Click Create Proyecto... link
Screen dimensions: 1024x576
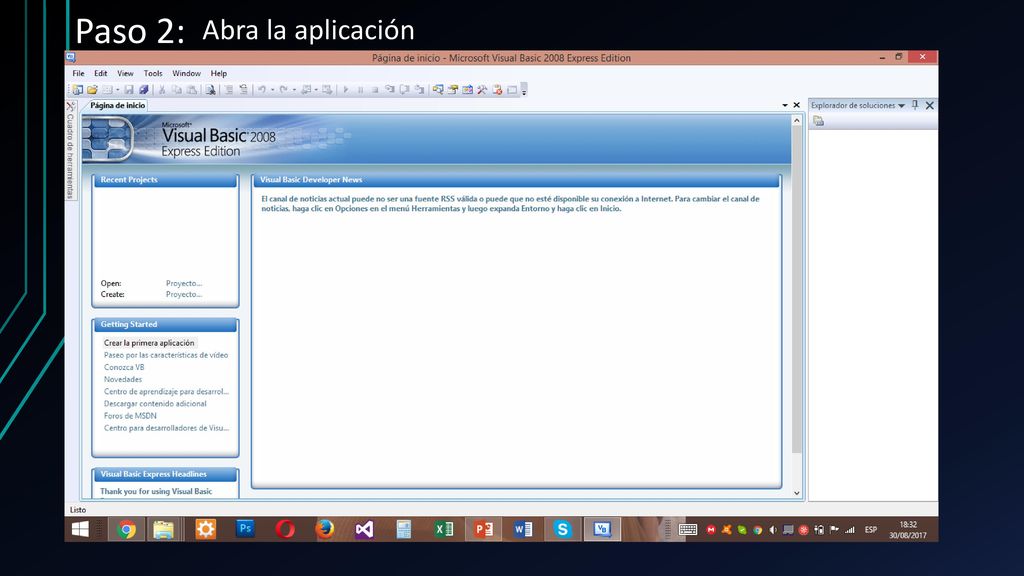(x=184, y=295)
